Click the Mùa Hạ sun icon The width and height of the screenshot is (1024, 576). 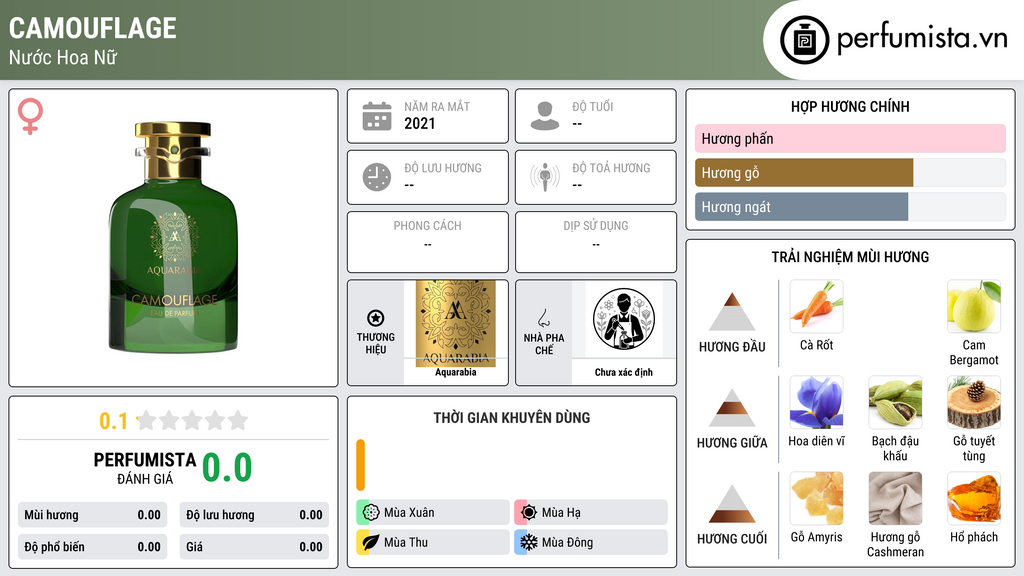tap(529, 512)
